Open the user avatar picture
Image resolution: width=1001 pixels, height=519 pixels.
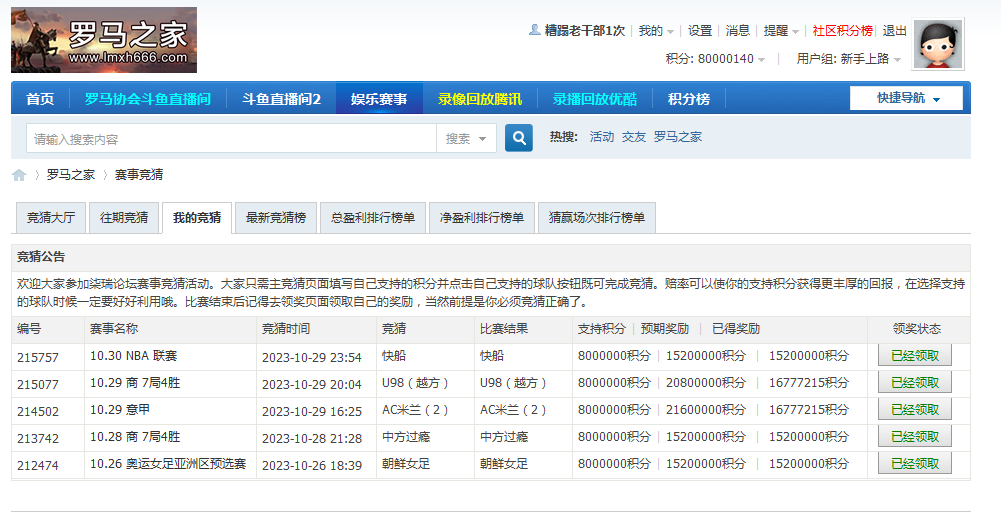(938, 44)
